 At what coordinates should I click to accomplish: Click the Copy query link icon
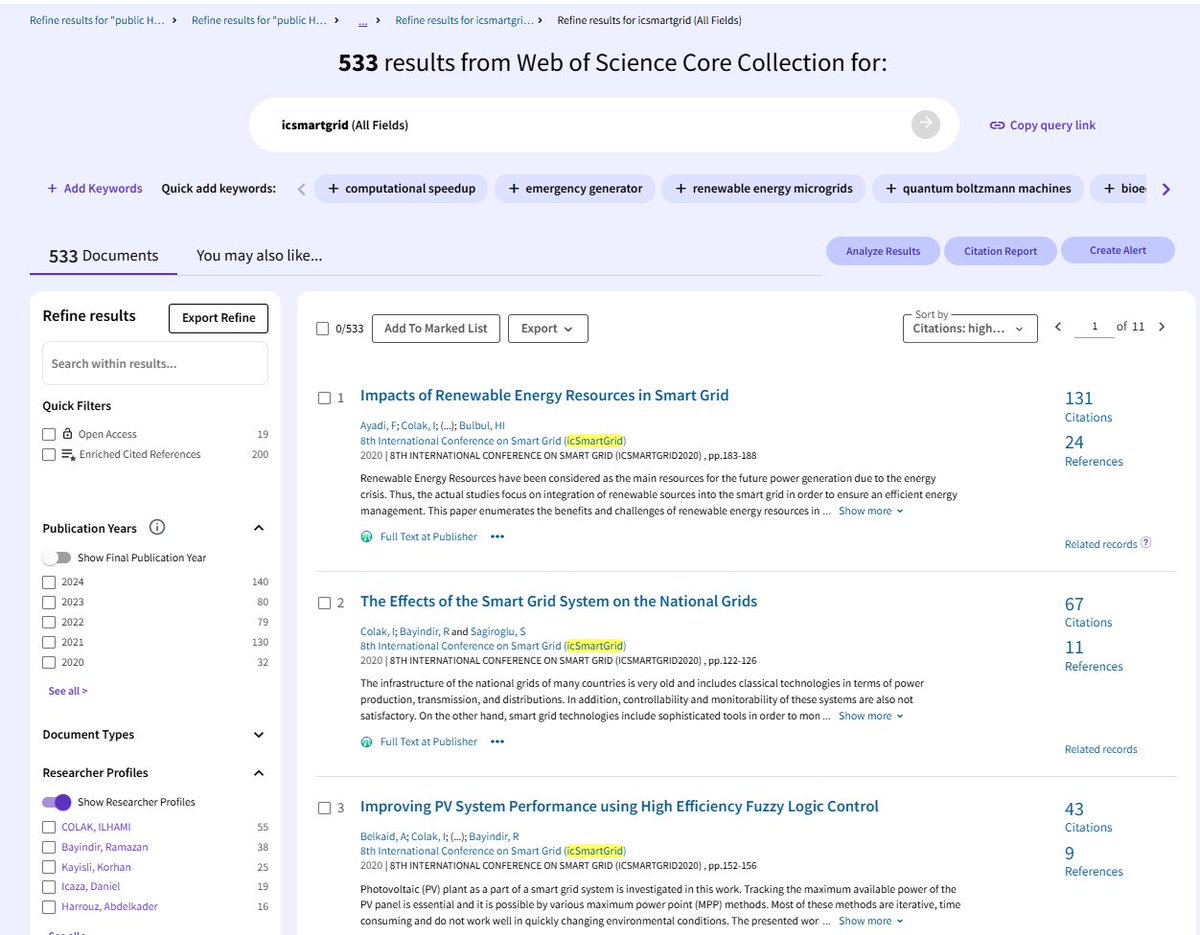pyautogui.click(x=997, y=125)
